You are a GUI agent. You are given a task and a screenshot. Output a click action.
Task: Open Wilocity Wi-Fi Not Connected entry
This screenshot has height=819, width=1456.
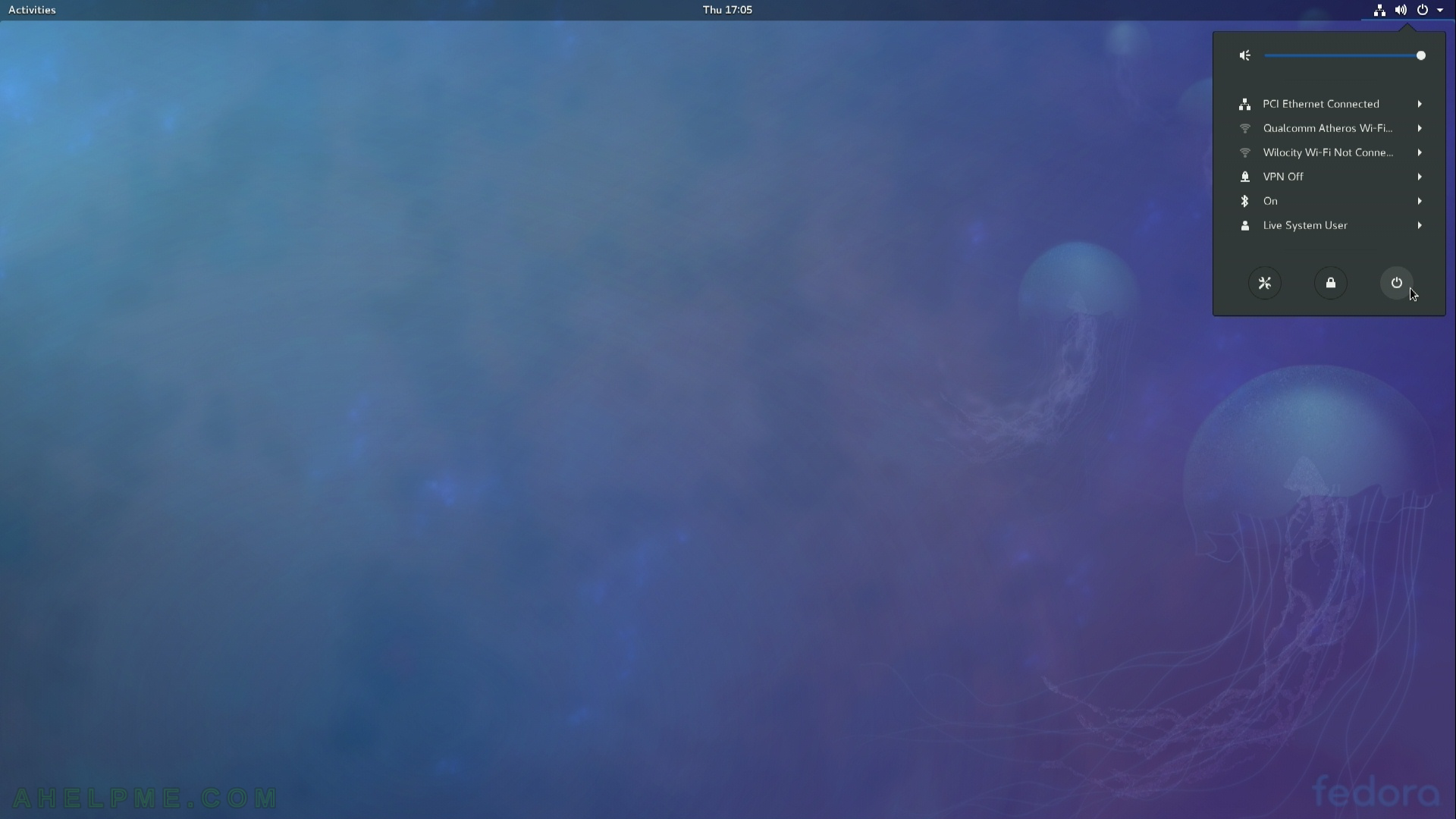(1329, 152)
